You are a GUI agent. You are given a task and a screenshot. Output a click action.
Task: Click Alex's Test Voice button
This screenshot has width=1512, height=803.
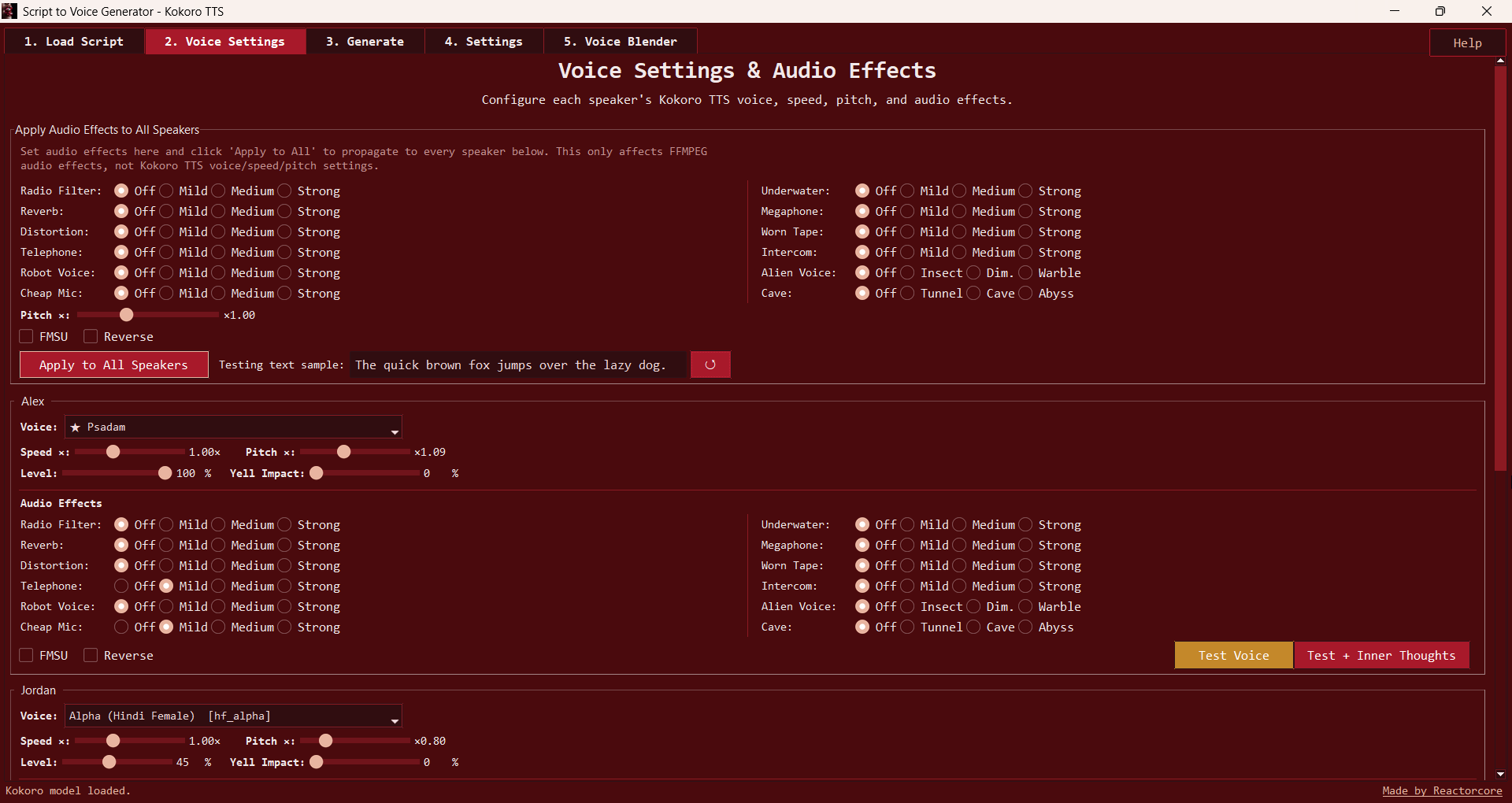1233,655
